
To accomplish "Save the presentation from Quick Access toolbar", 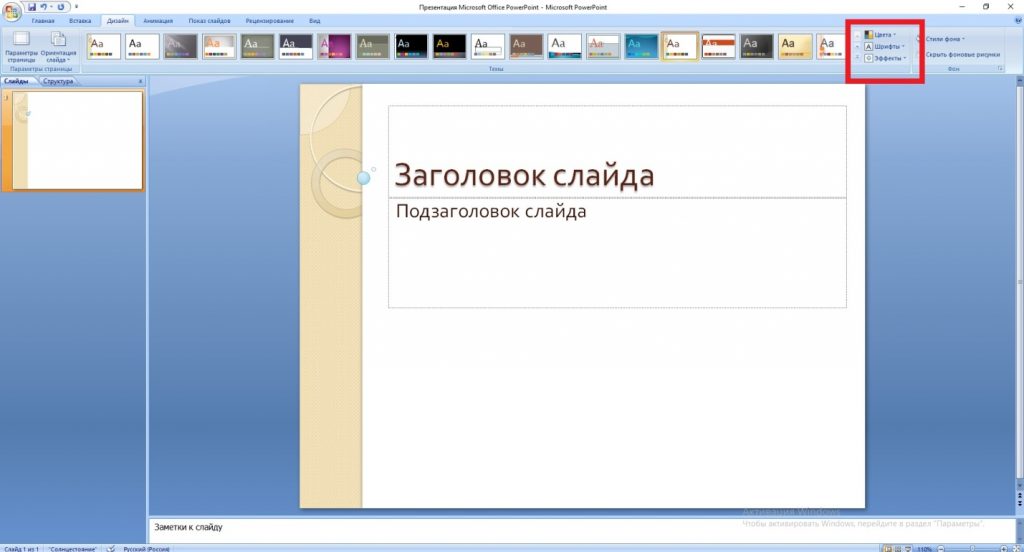I will [31, 7].
